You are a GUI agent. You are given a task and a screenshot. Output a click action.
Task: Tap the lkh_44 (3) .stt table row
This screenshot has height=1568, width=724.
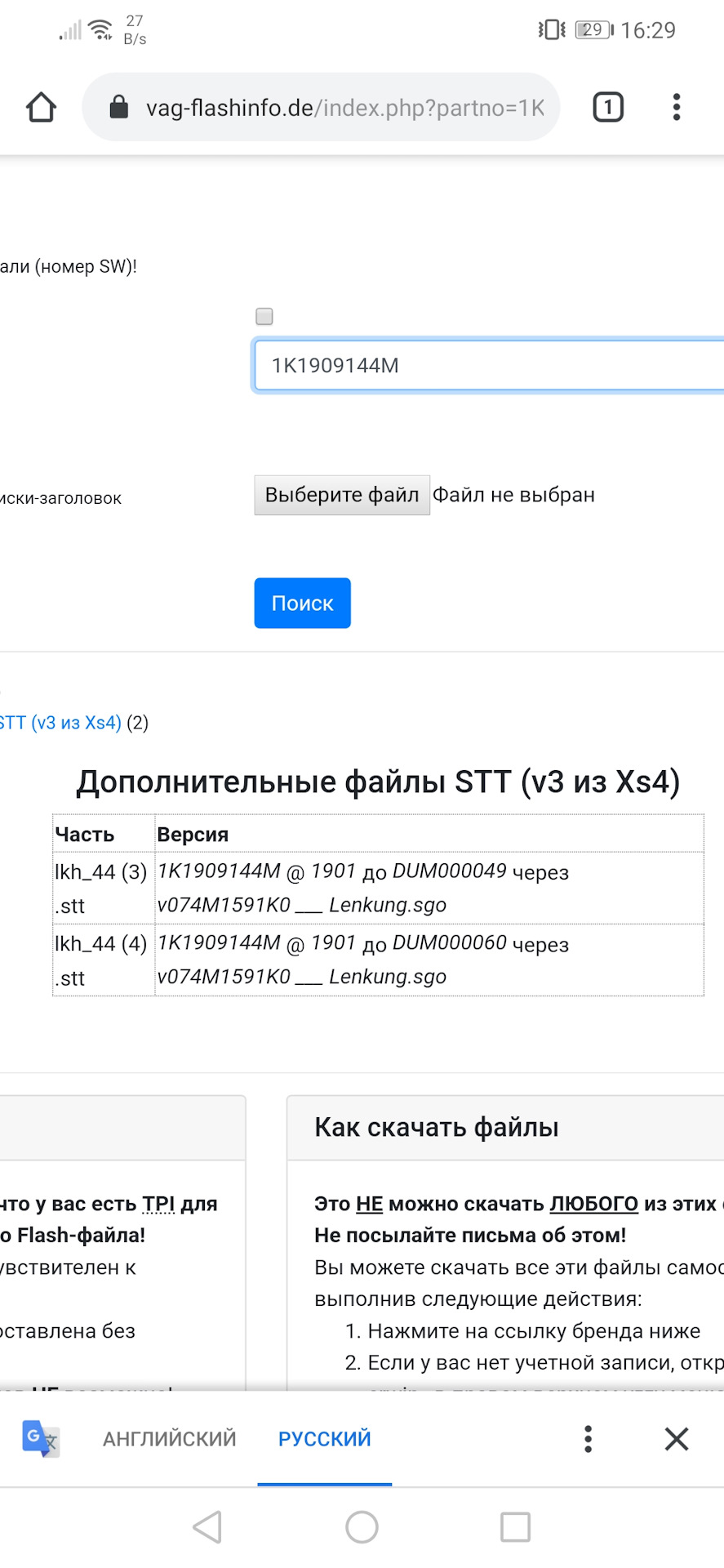tap(378, 889)
